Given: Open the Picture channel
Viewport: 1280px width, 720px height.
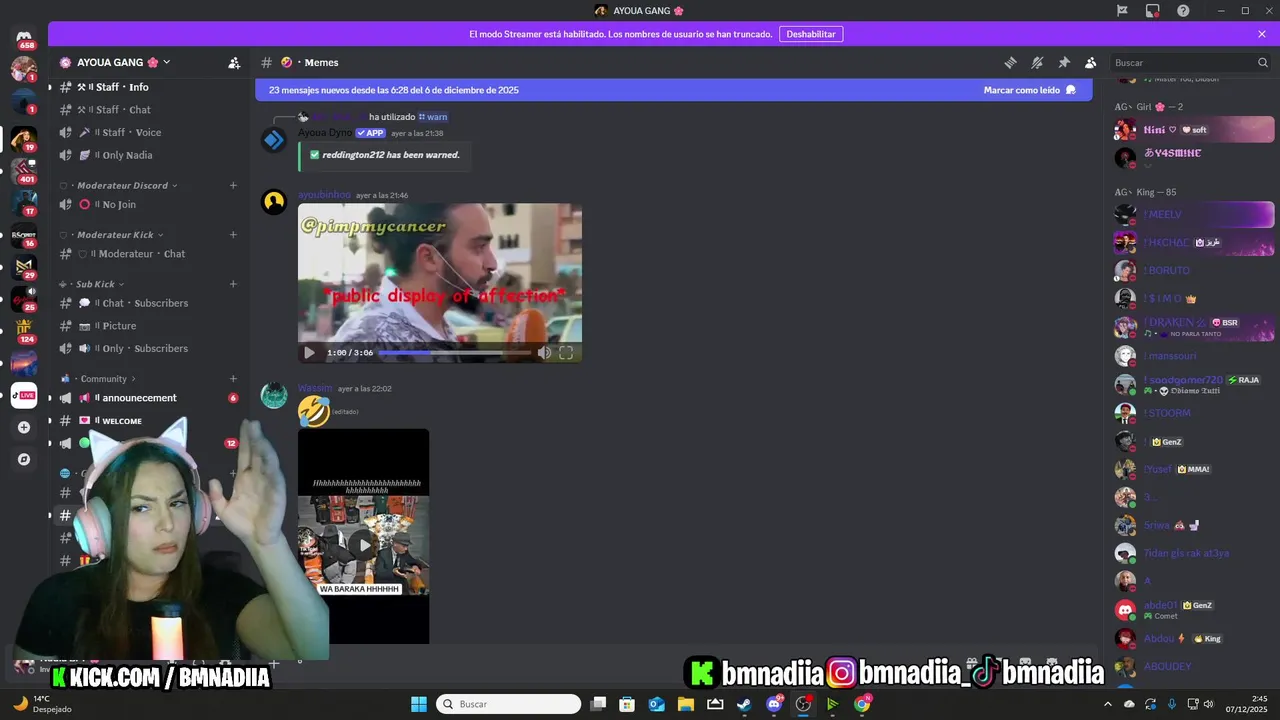Looking at the screenshot, I should (x=148, y=326).
